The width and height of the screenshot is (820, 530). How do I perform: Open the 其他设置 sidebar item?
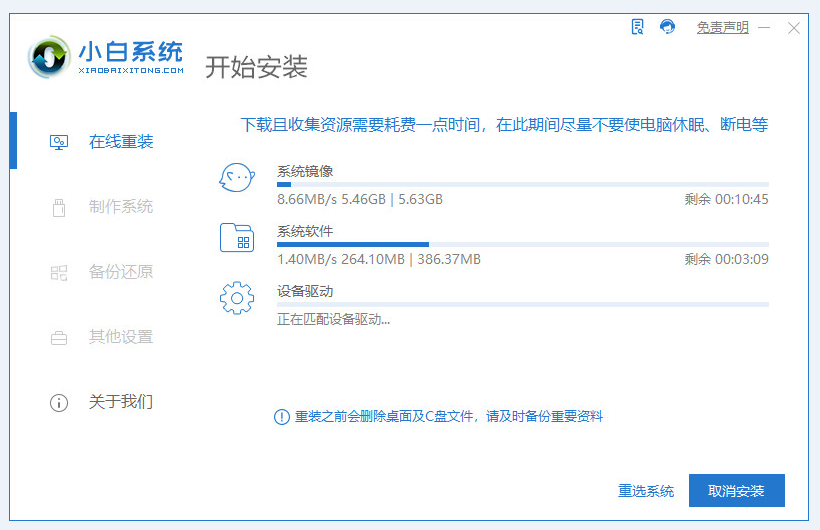pos(121,337)
